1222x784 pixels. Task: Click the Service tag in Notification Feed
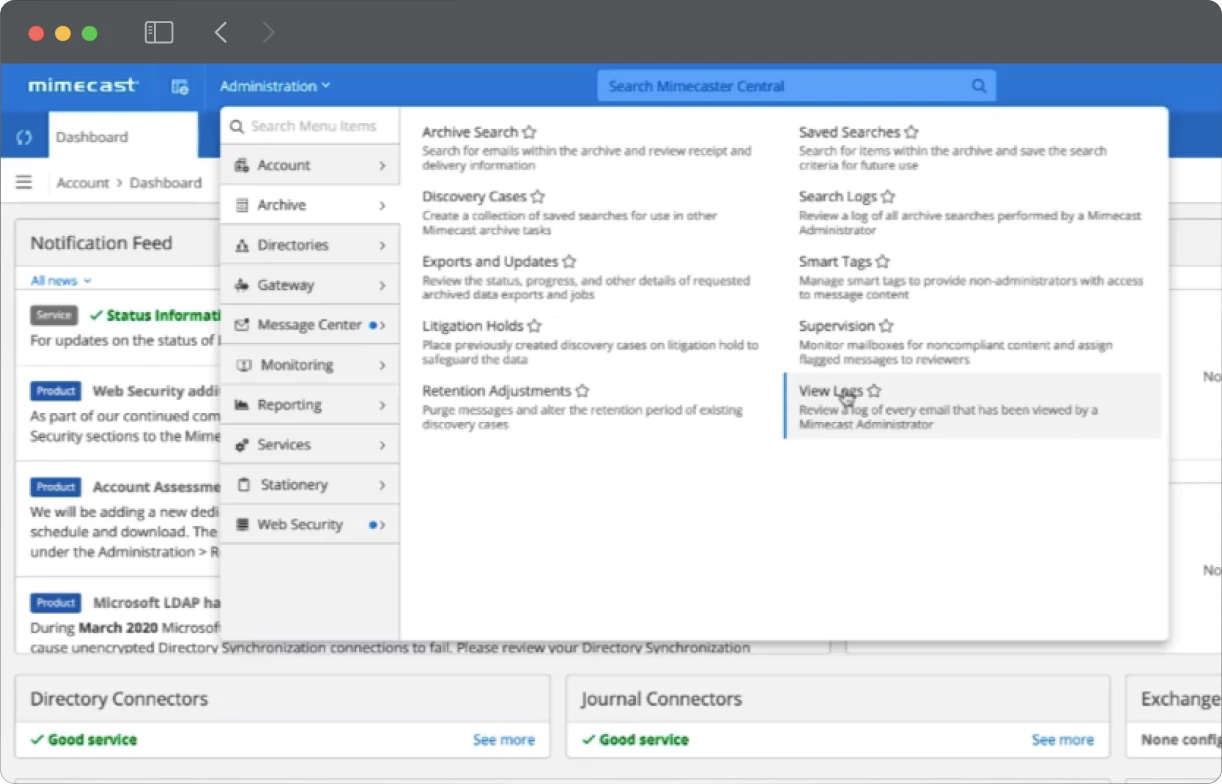click(x=54, y=315)
